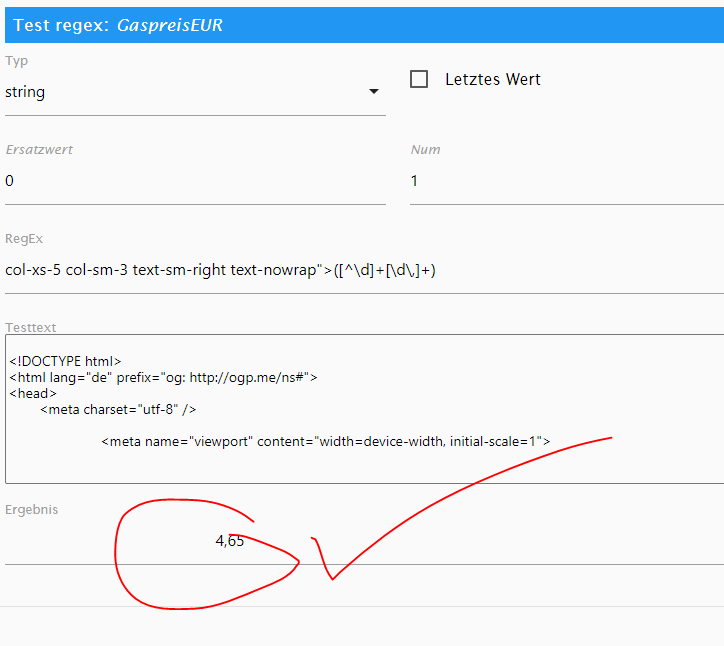
Task: Click the html lang line in Testtext
Action: (163, 378)
